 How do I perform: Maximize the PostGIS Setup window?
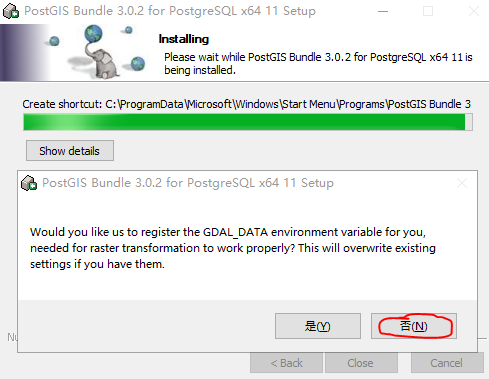(x=428, y=11)
